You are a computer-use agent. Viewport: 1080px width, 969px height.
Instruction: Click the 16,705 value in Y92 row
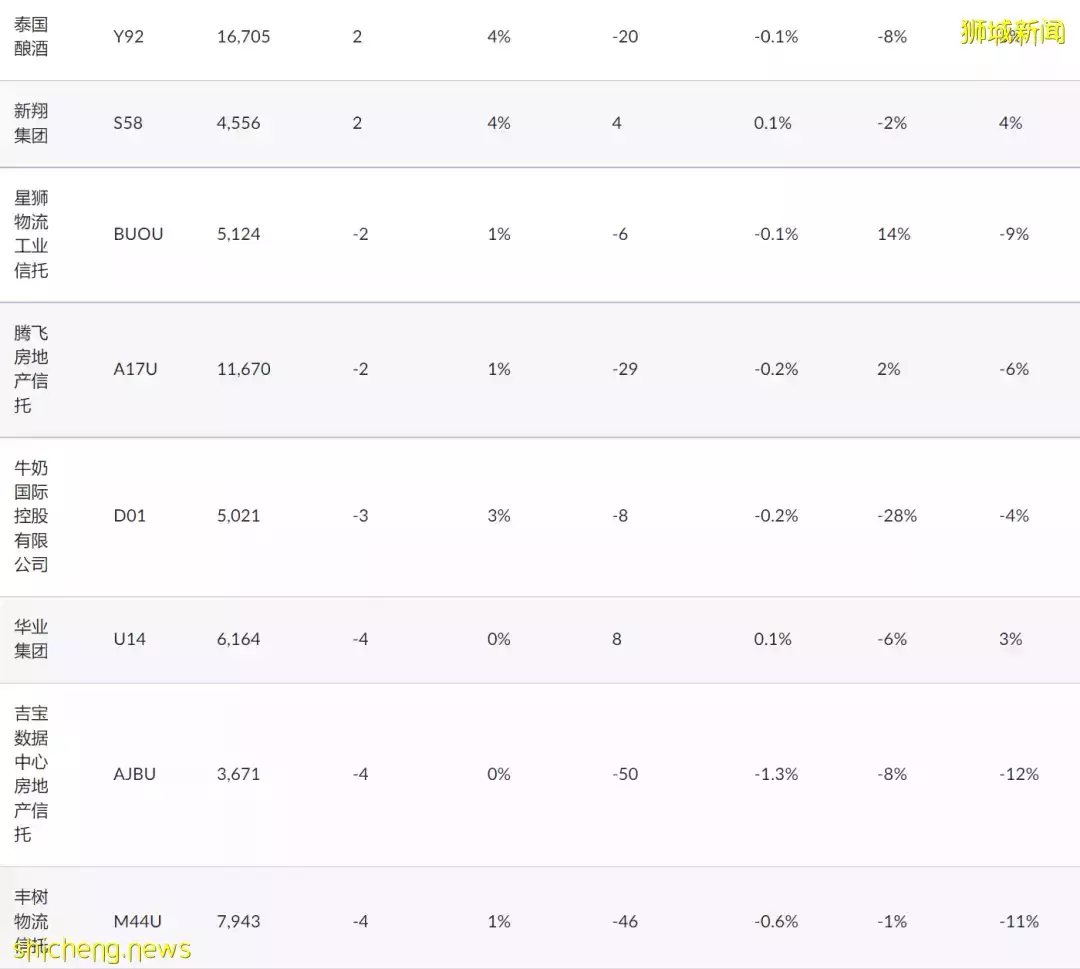244,37
